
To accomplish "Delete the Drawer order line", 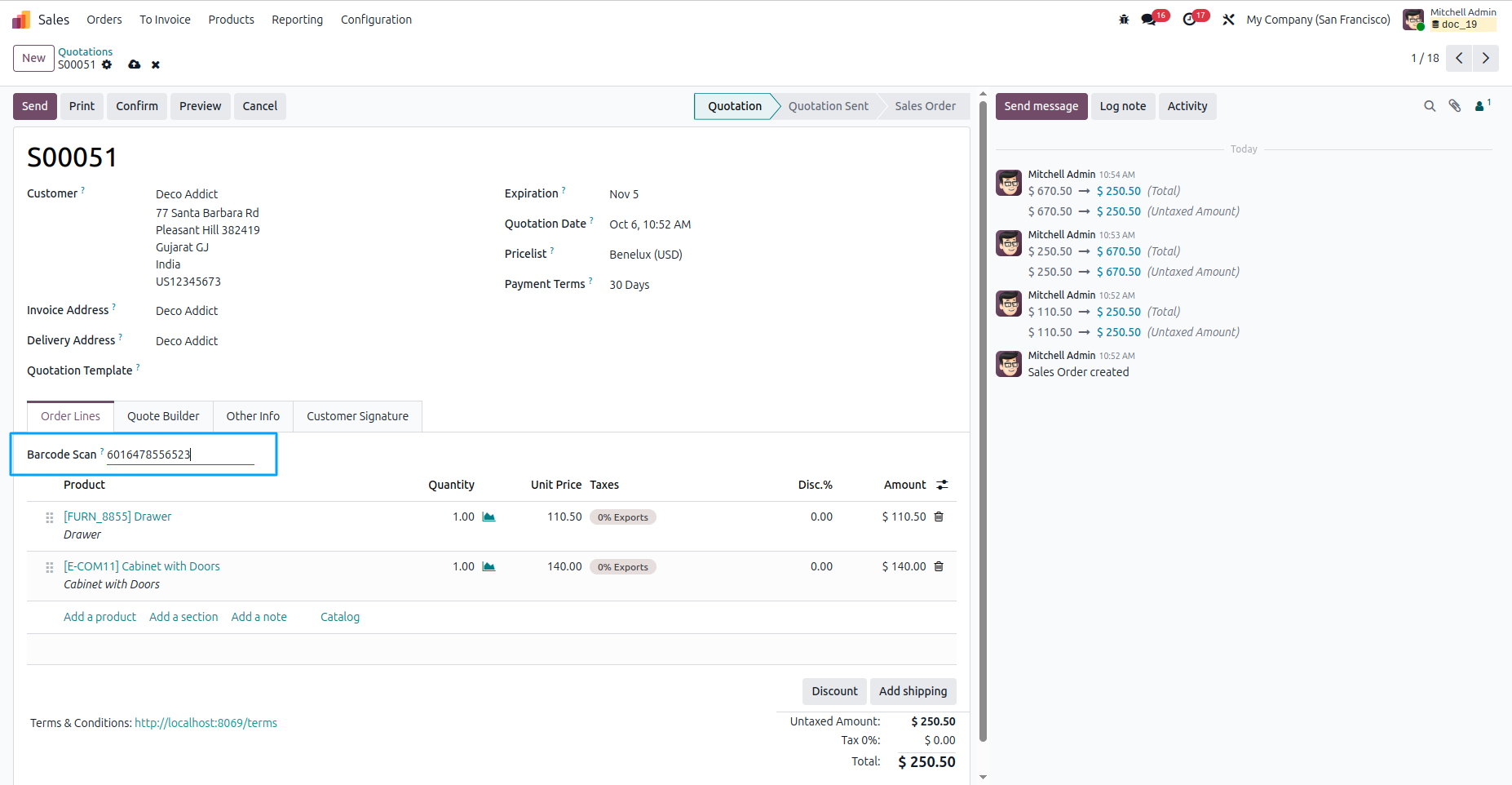I will click(939, 517).
